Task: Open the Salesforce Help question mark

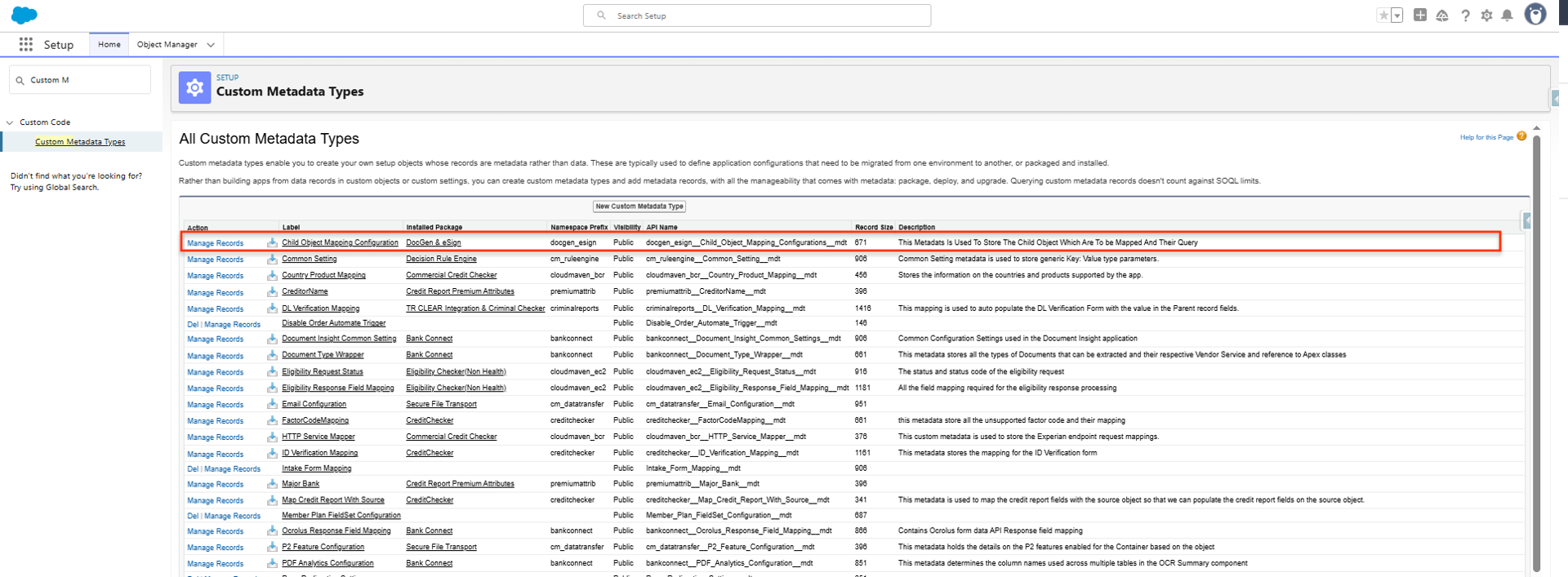Action: click(1465, 16)
